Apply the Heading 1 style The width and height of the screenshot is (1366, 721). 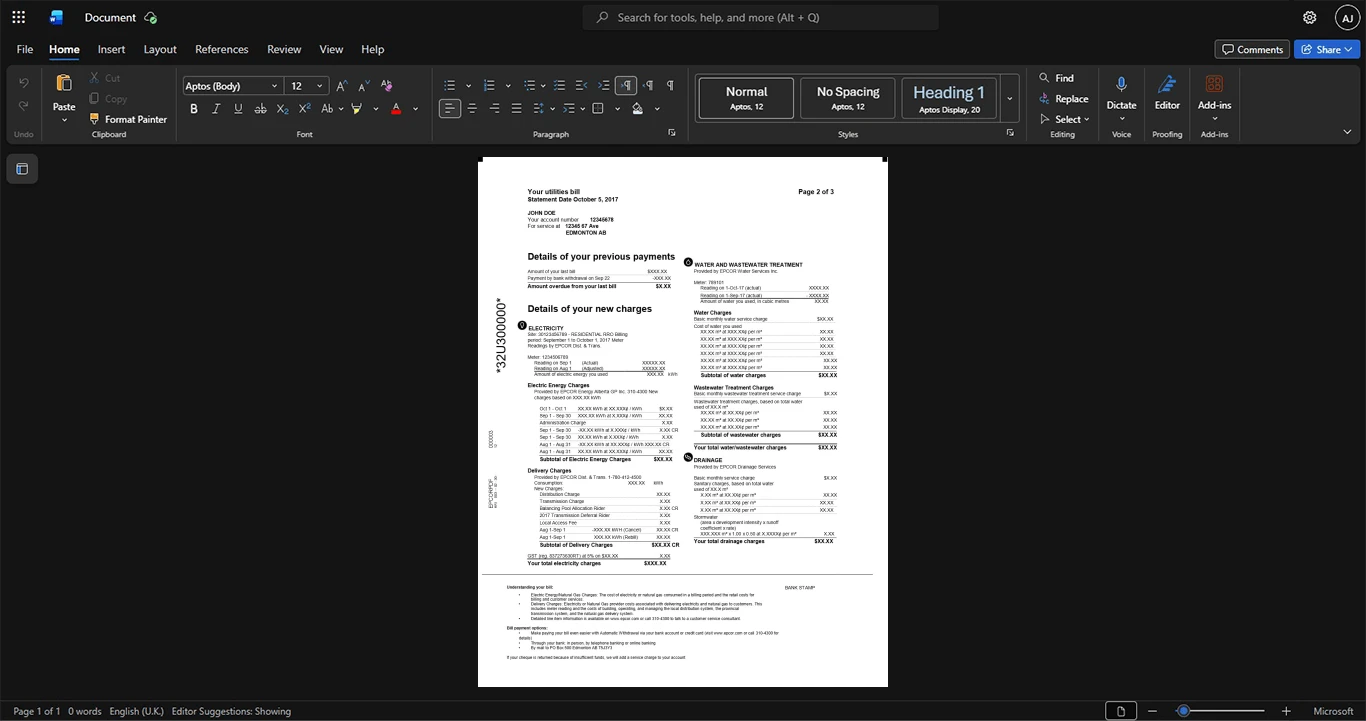point(949,99)
